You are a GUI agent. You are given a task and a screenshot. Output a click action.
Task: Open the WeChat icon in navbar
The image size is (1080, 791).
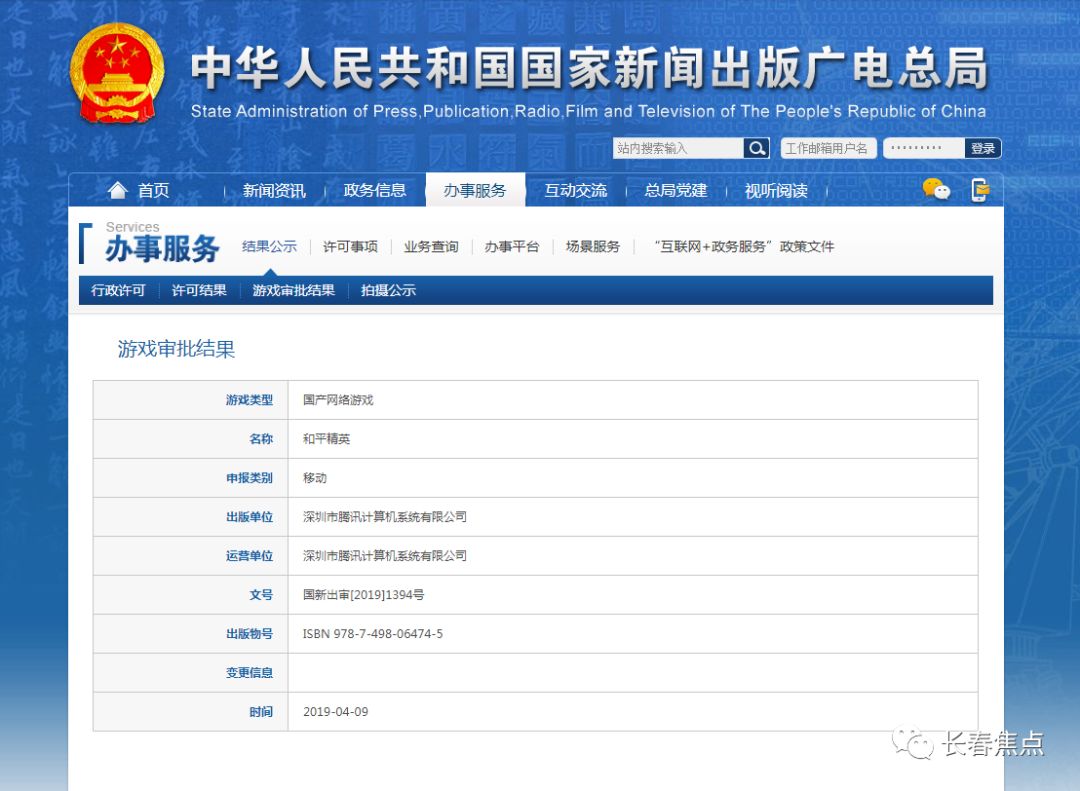936,190
